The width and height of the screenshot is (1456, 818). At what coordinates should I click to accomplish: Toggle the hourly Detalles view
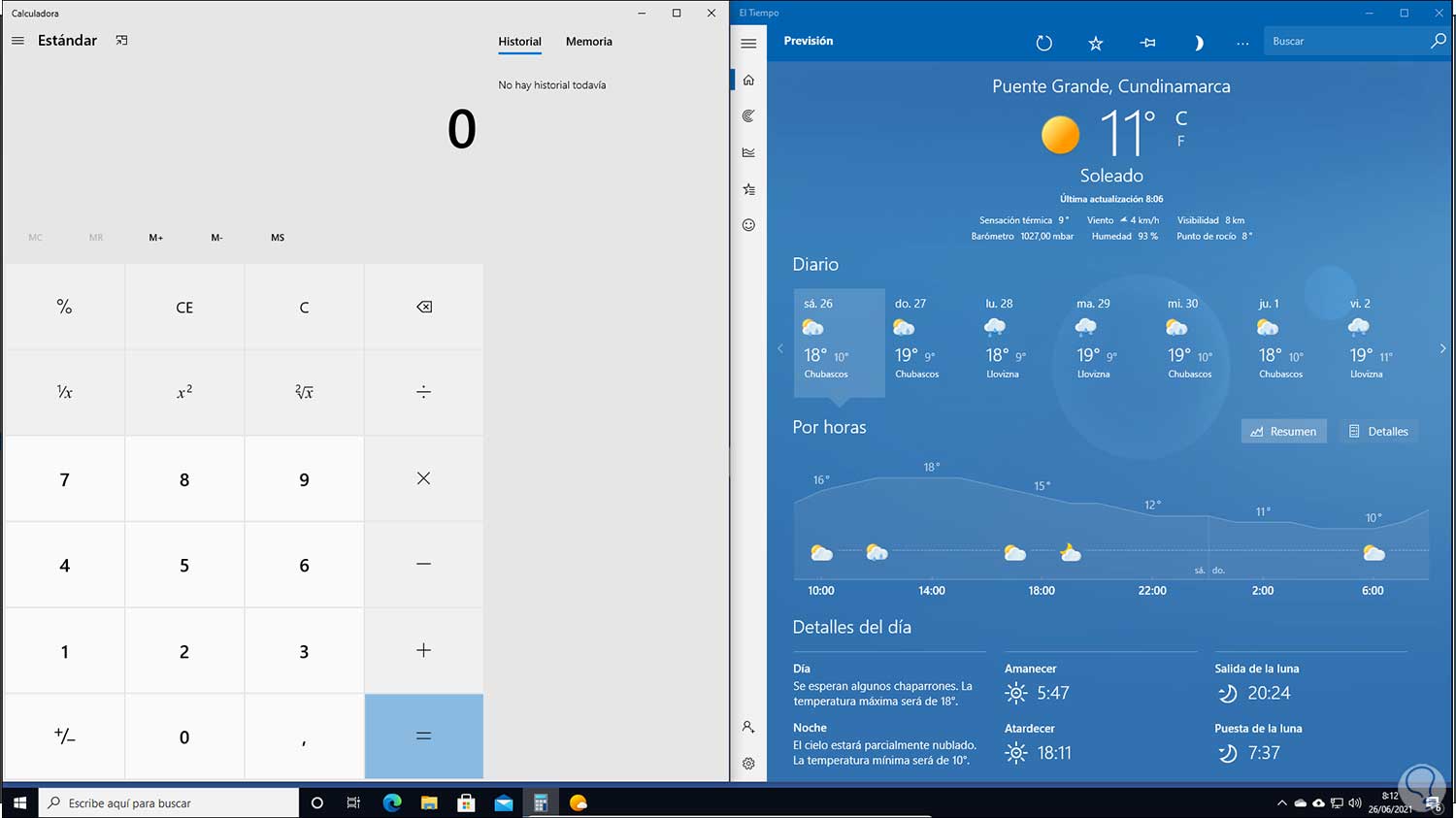click(1378, 432)
